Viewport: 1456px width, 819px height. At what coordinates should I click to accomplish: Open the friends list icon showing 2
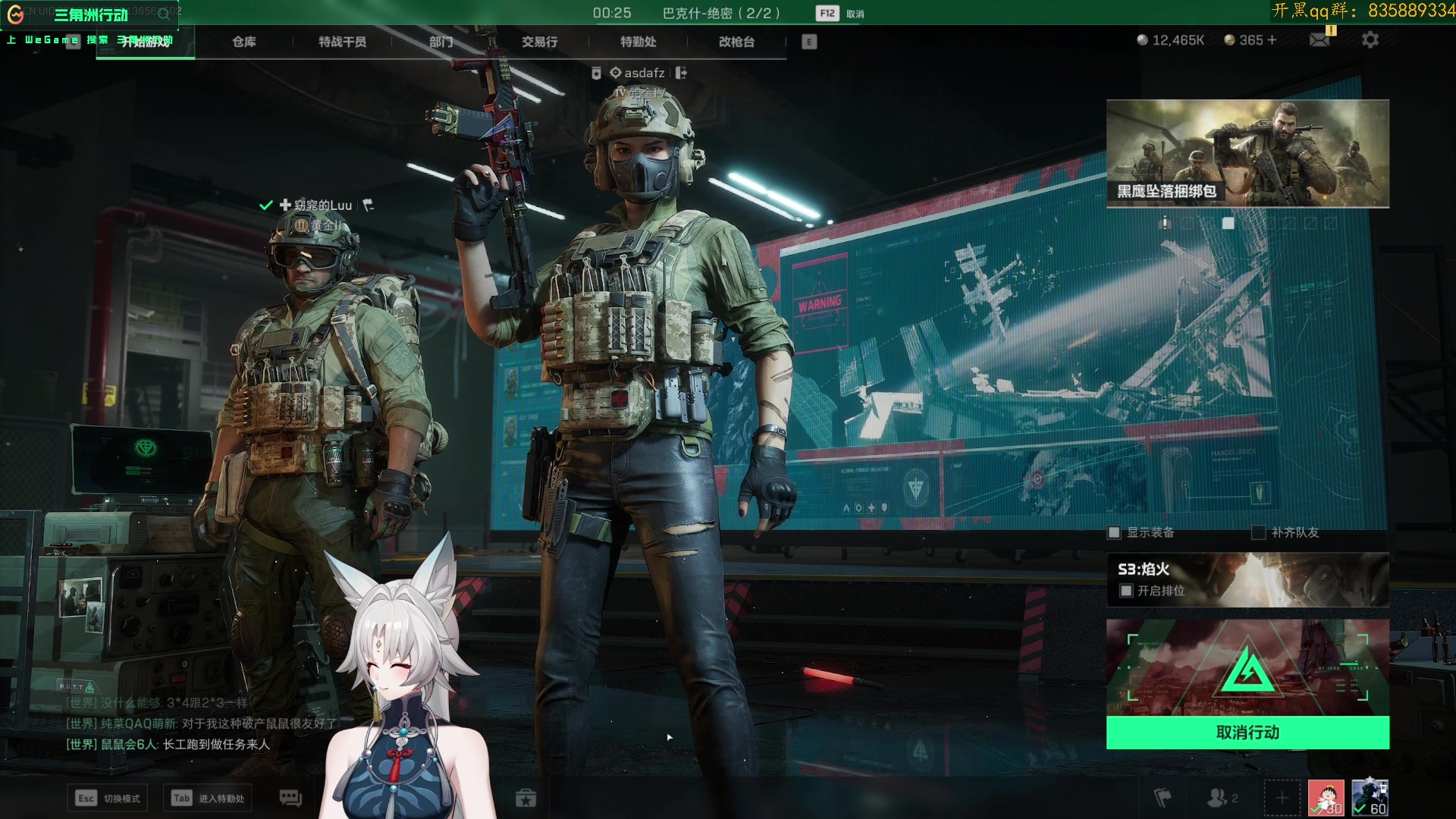point(1222,798)
